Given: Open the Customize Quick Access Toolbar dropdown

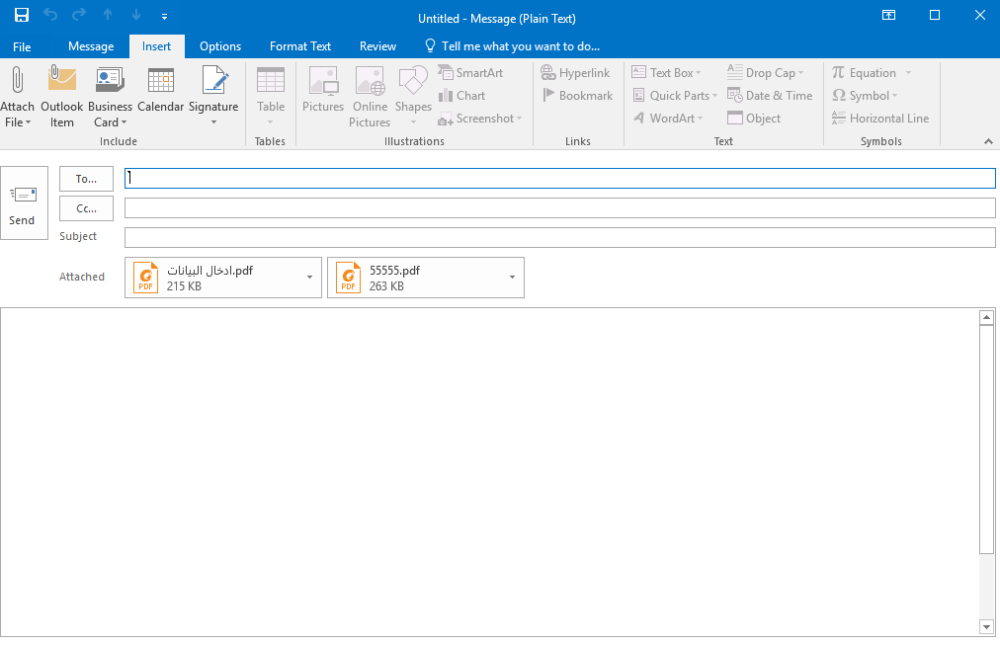Looking at the screenshot, I should [x=165, y=17].
